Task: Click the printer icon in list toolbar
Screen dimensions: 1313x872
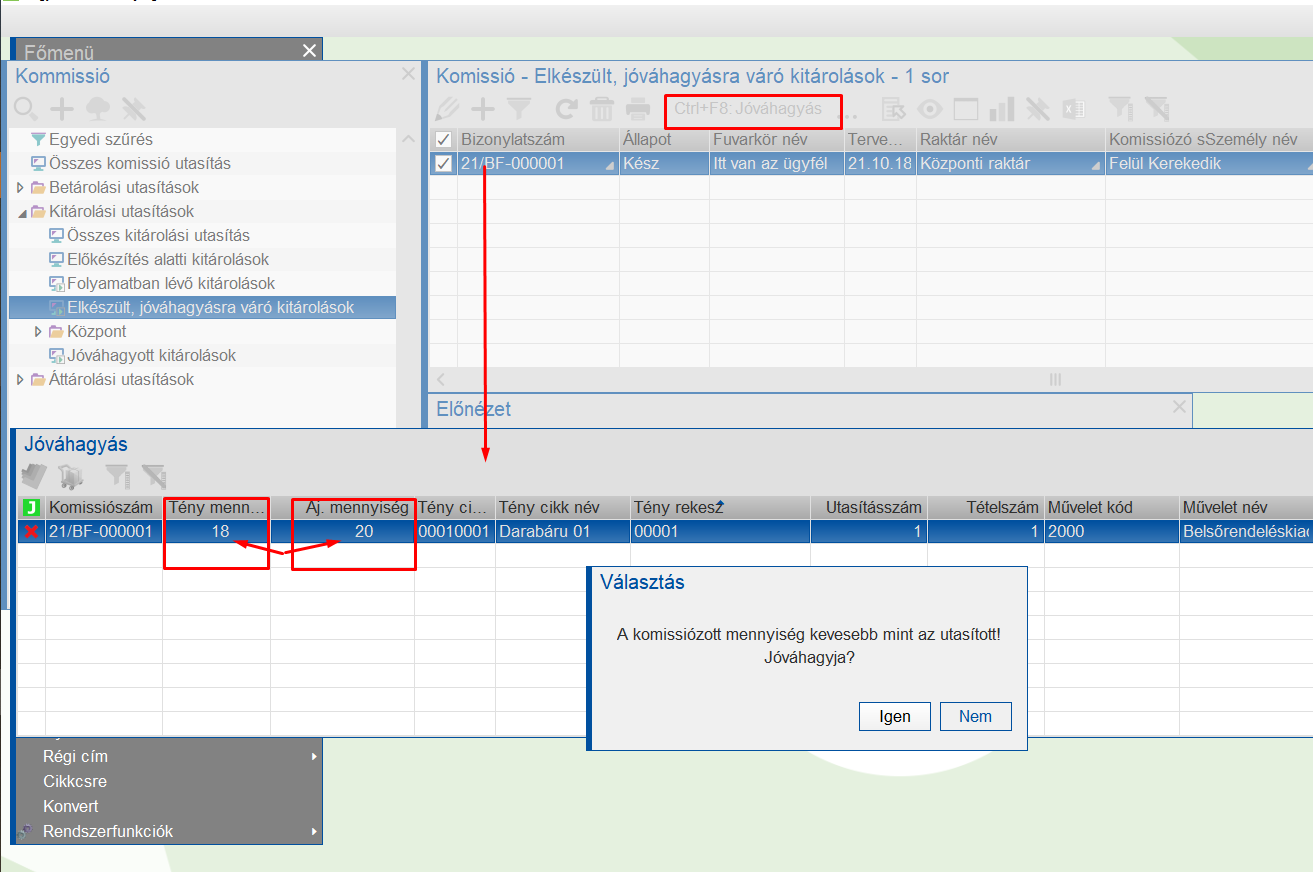Action: [x=638, y=109]
